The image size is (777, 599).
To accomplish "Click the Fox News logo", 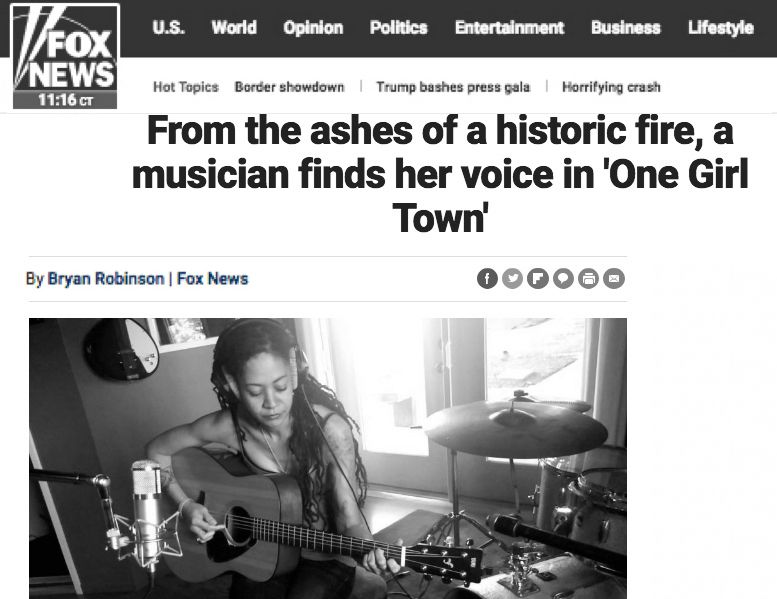I will 65,56.
